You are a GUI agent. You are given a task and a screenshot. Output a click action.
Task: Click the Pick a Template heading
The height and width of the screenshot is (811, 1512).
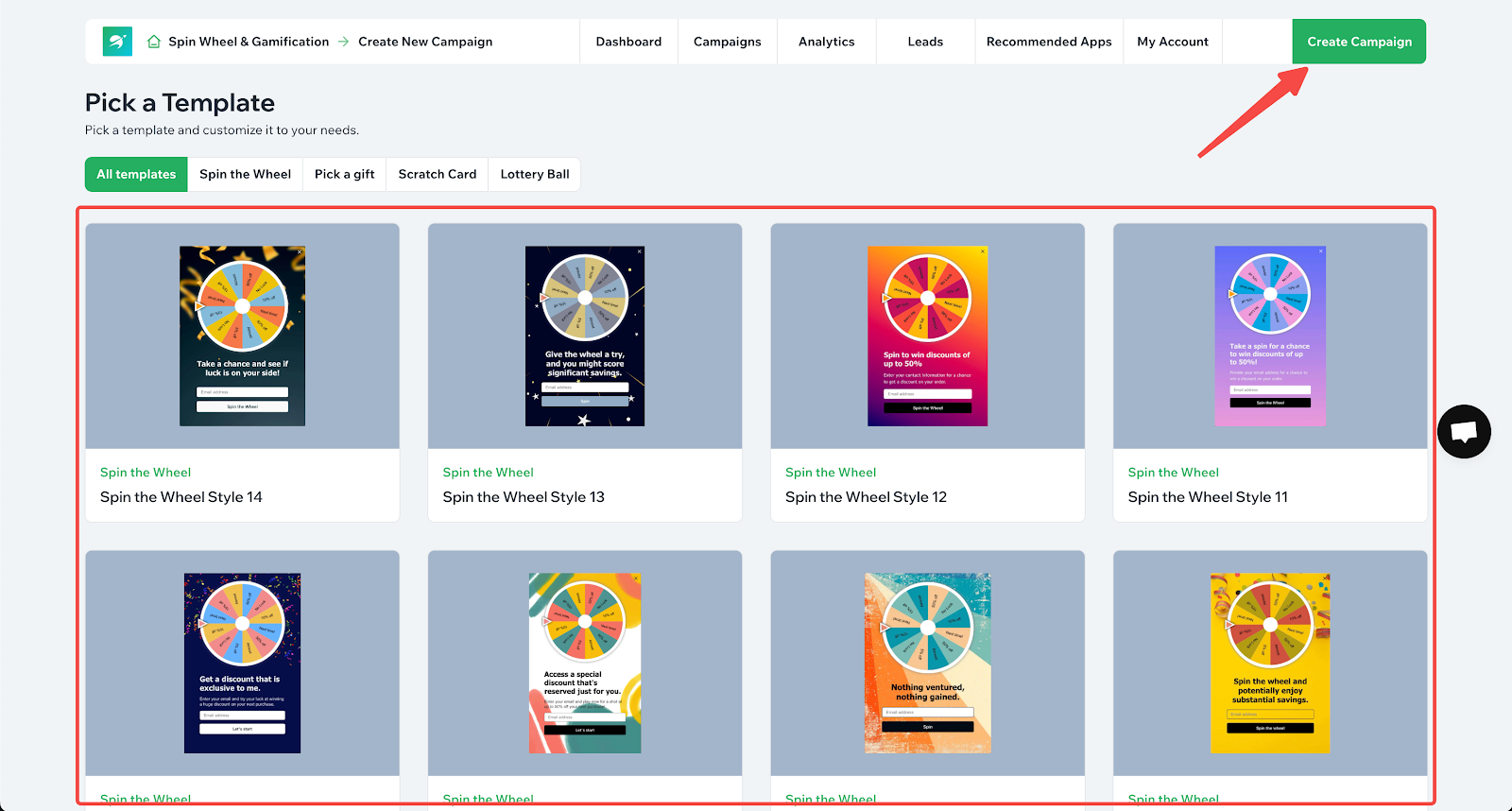pyautogui.click(x=180, y=103)
